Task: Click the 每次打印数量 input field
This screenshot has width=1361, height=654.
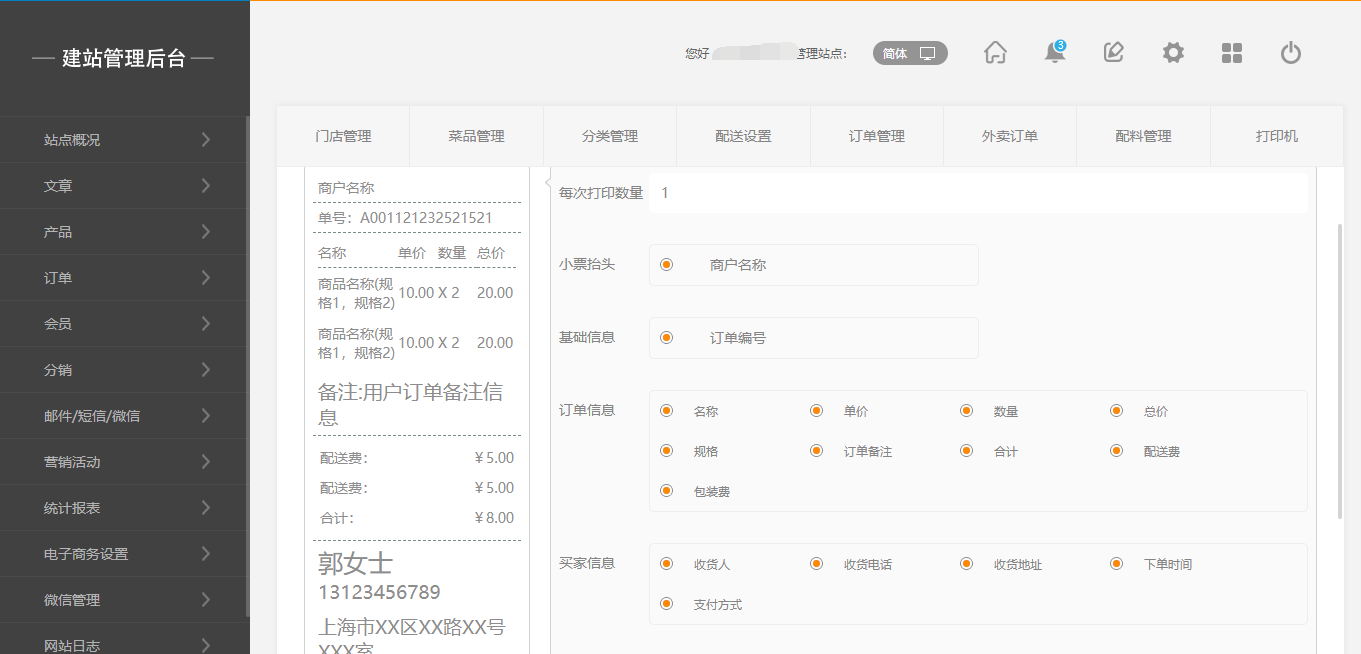Action: (x=978, y=193)
